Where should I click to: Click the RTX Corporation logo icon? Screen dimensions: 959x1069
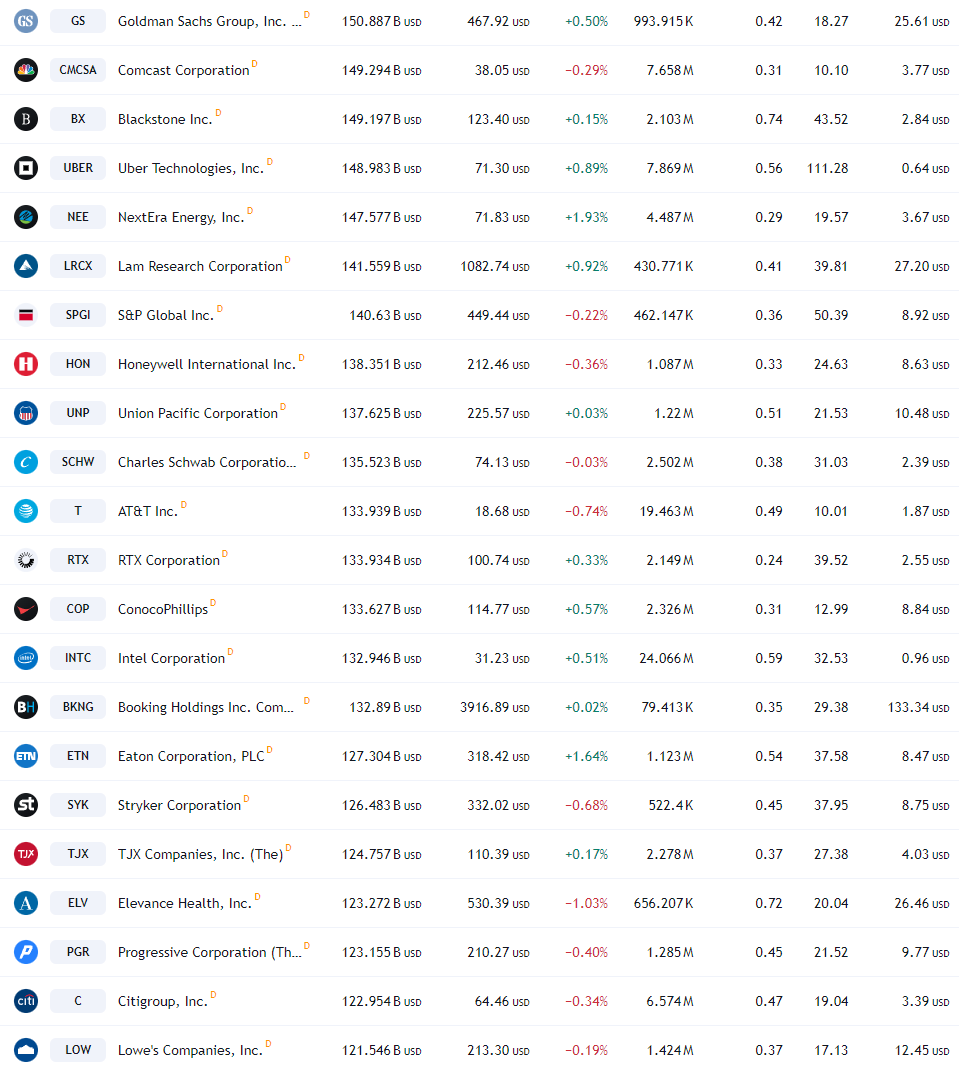pos(26,560)
